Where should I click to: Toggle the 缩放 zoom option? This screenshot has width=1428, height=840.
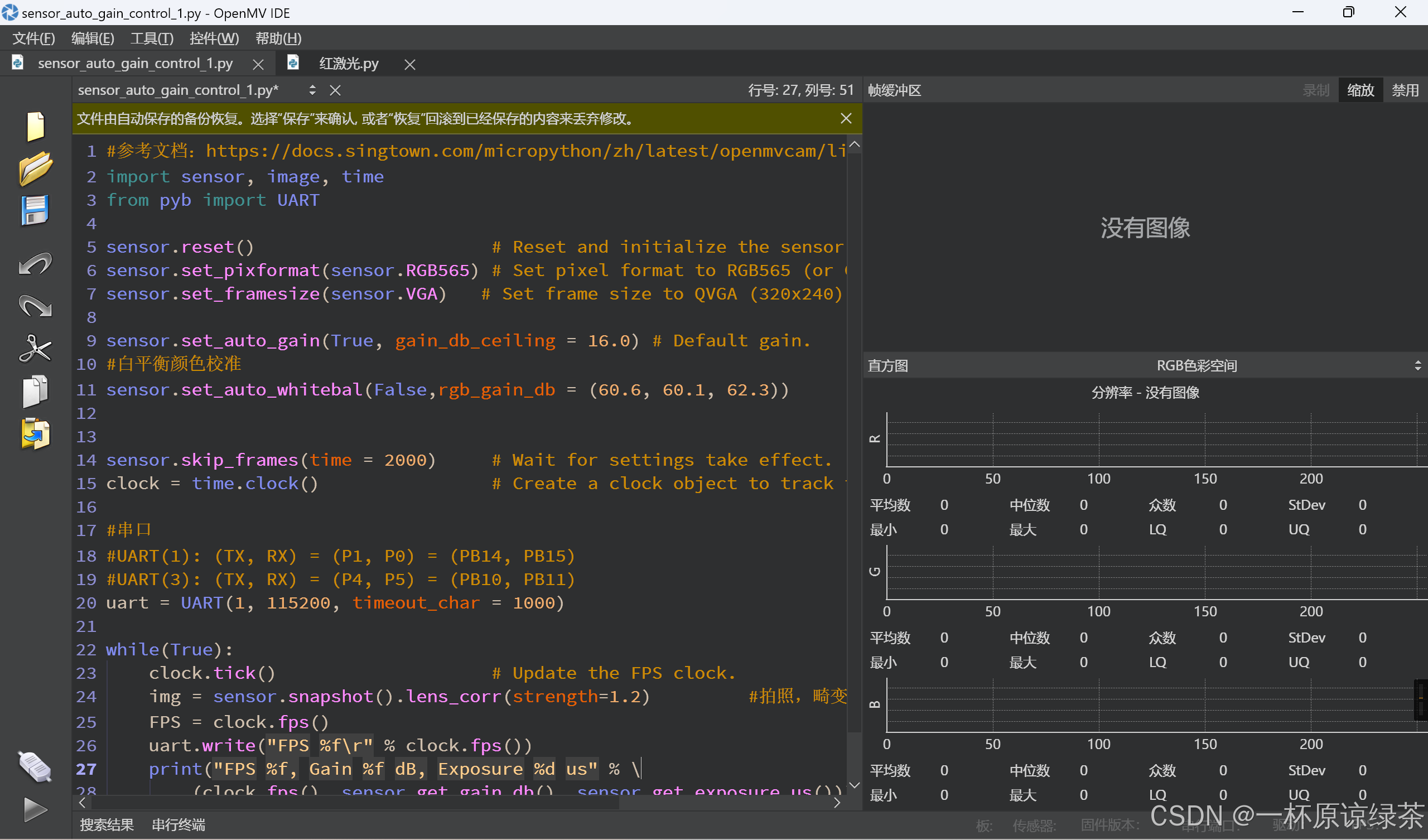click(x=1361, y=90)
